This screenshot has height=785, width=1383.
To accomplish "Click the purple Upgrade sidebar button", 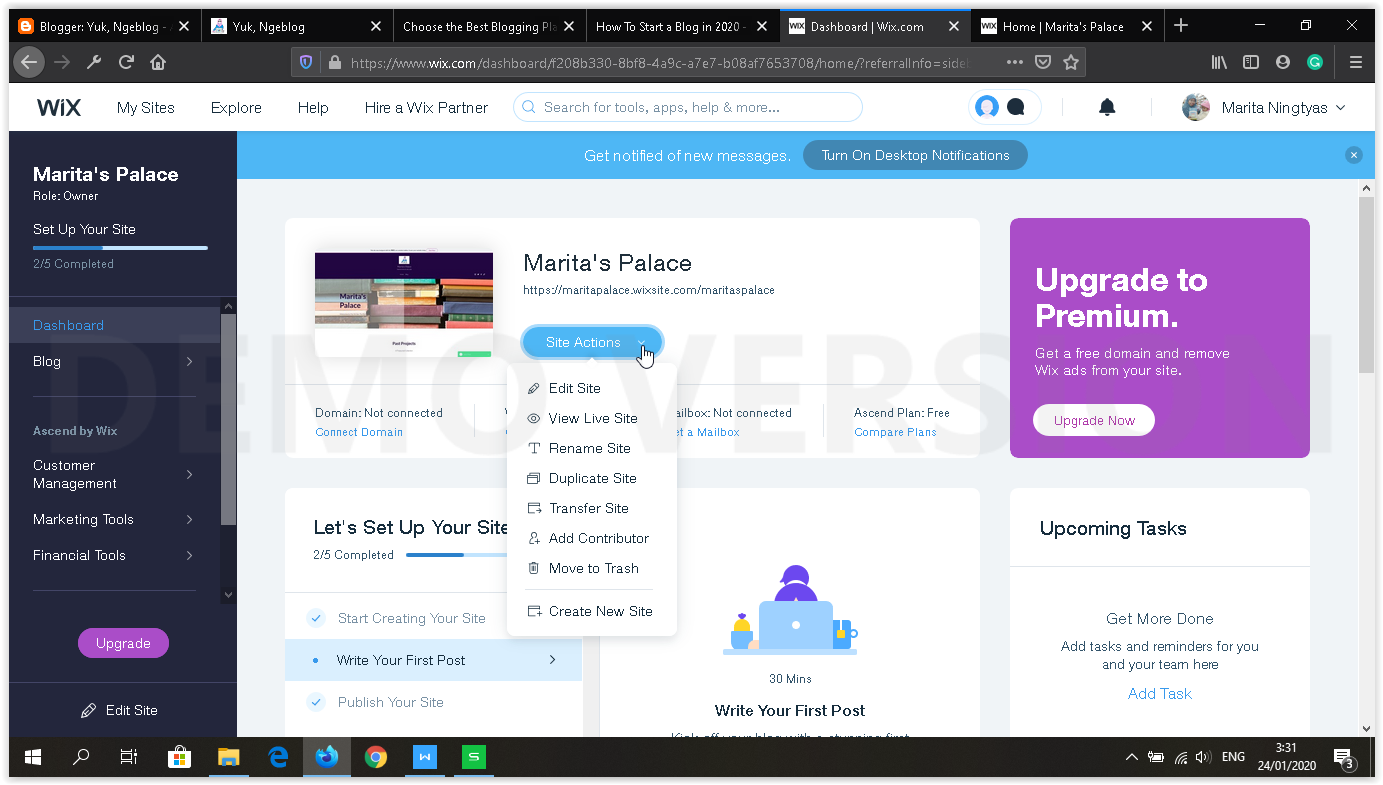I will 123,643.
